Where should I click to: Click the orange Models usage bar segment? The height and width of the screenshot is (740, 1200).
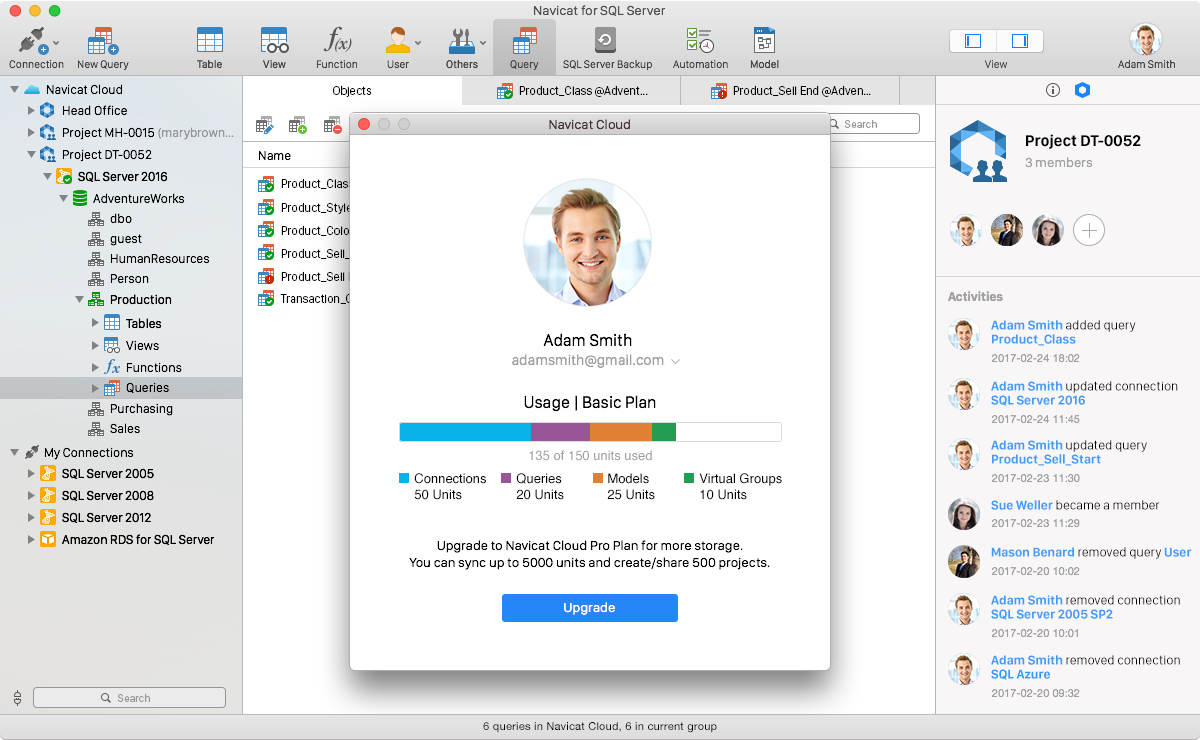[x=621, y=432]
